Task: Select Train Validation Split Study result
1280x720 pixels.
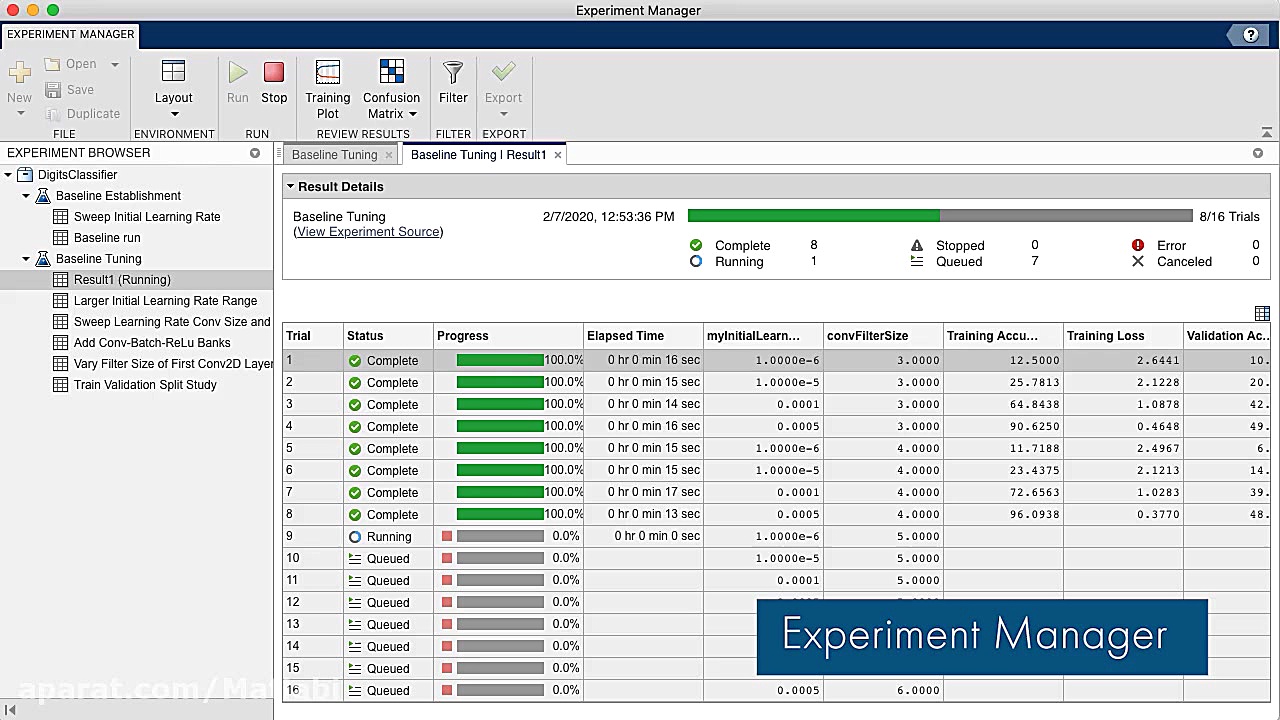Action: point(145,385)
